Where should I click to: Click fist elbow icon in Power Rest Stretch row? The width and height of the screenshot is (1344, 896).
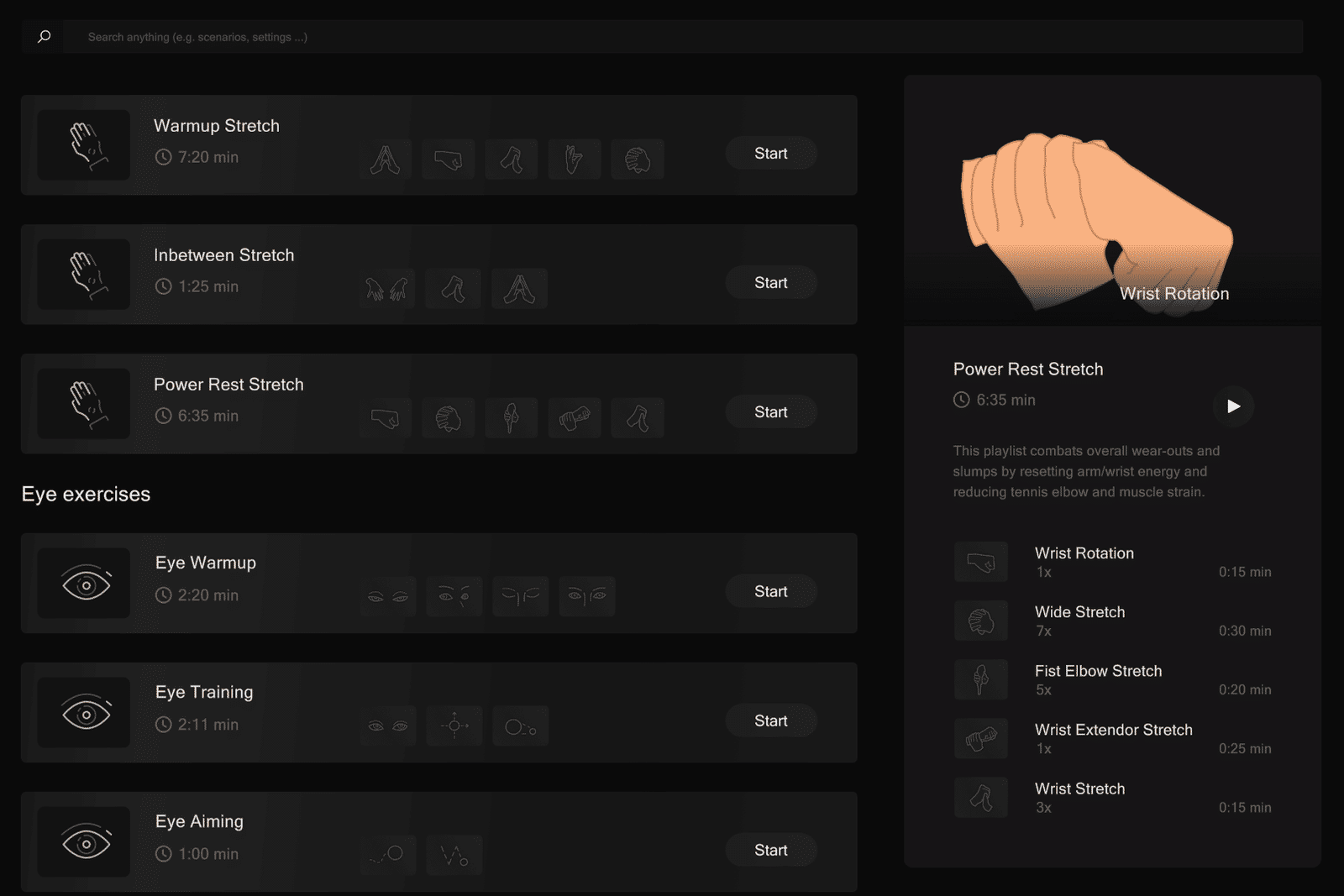coord(512,418)
